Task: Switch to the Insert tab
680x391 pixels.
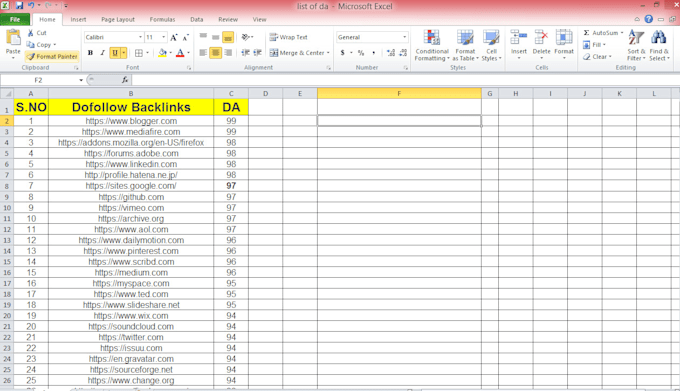Action: click(x=78, y=20)
